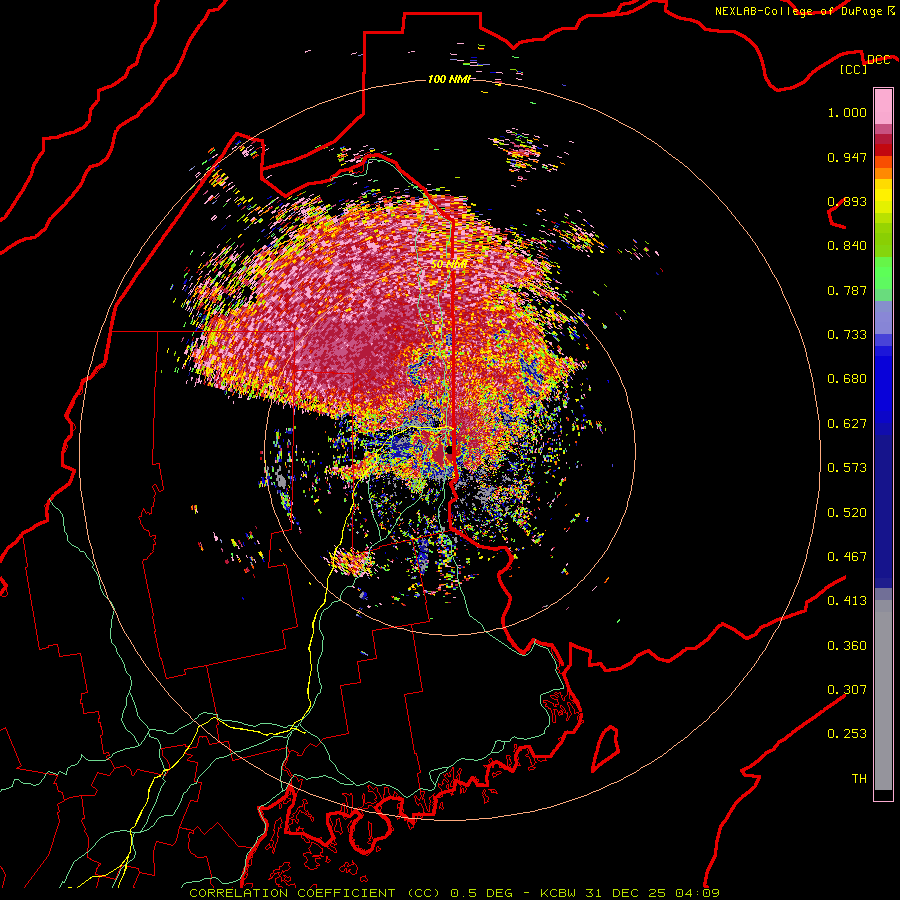
Task: Select the 0.840 scale value
Action: [847, 246]
